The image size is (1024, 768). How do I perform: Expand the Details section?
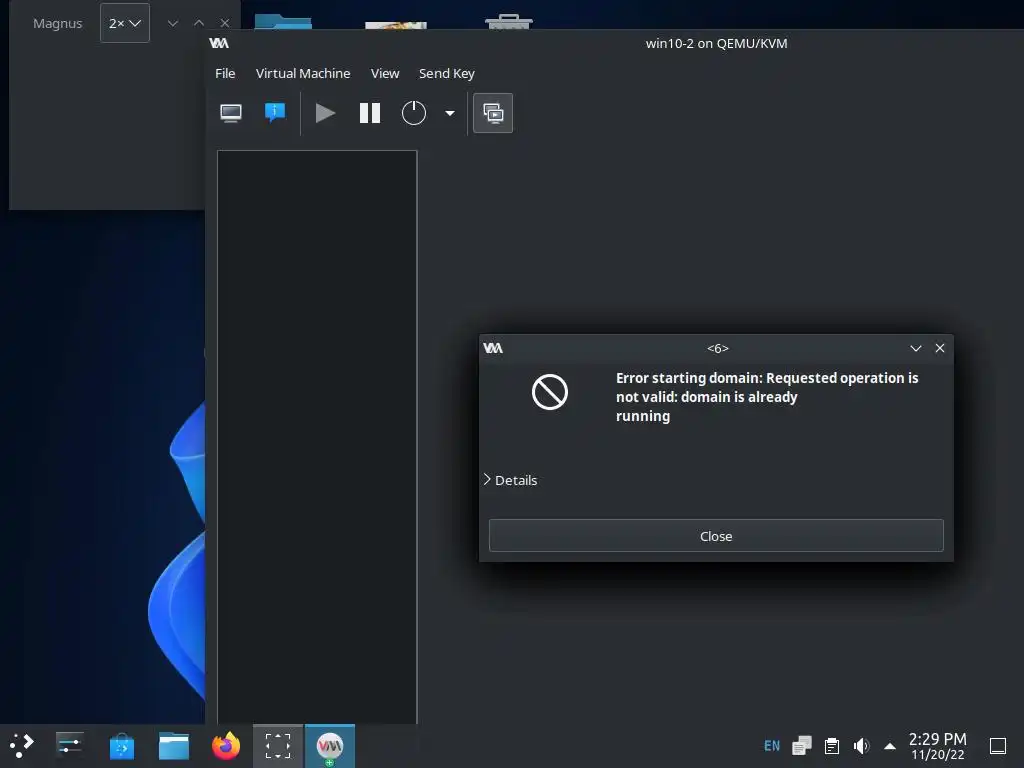[x=511, y=480]
